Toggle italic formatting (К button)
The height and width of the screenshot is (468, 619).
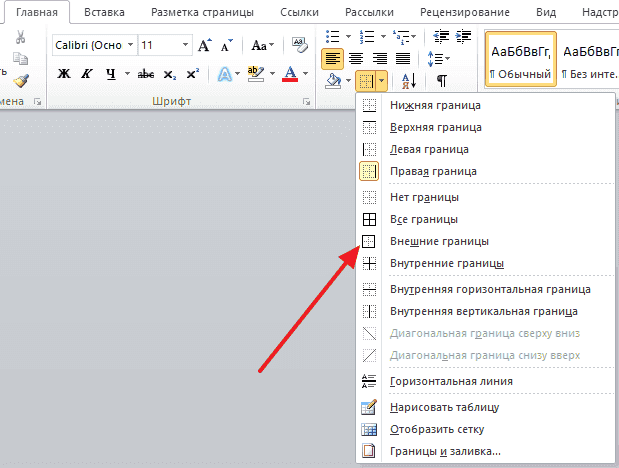[x=87, y=74]
